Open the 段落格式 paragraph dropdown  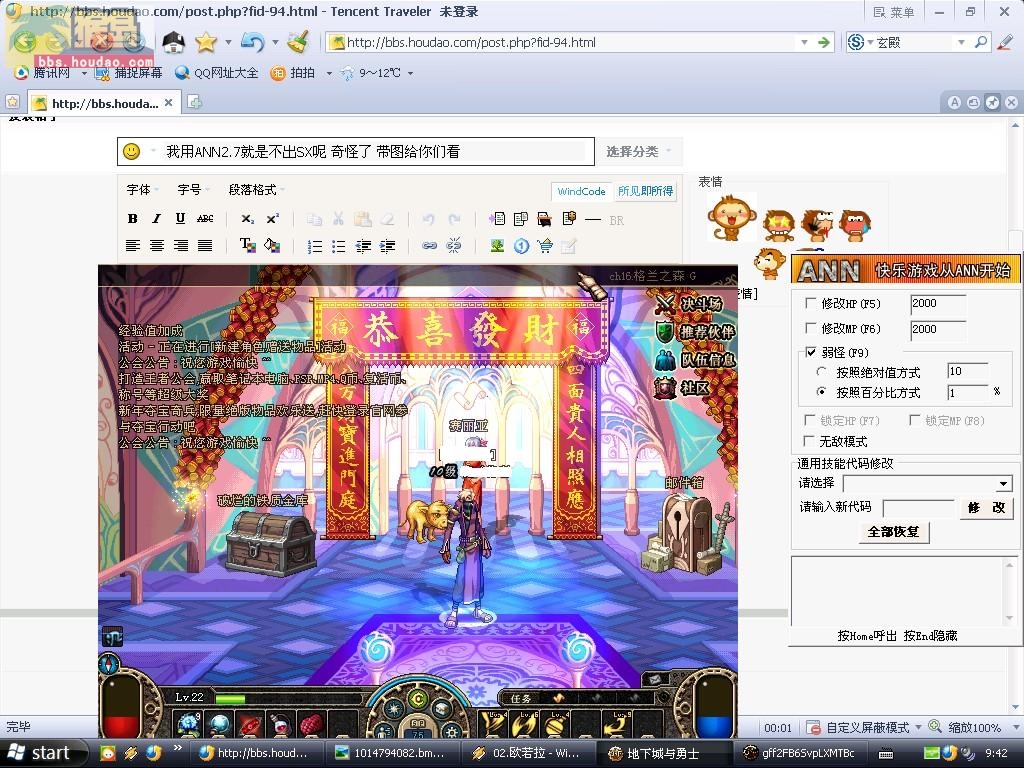tap(257, 189)
